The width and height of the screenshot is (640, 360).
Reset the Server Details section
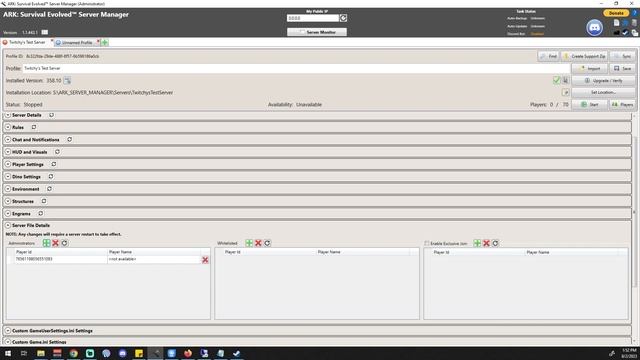coord(51,115)
